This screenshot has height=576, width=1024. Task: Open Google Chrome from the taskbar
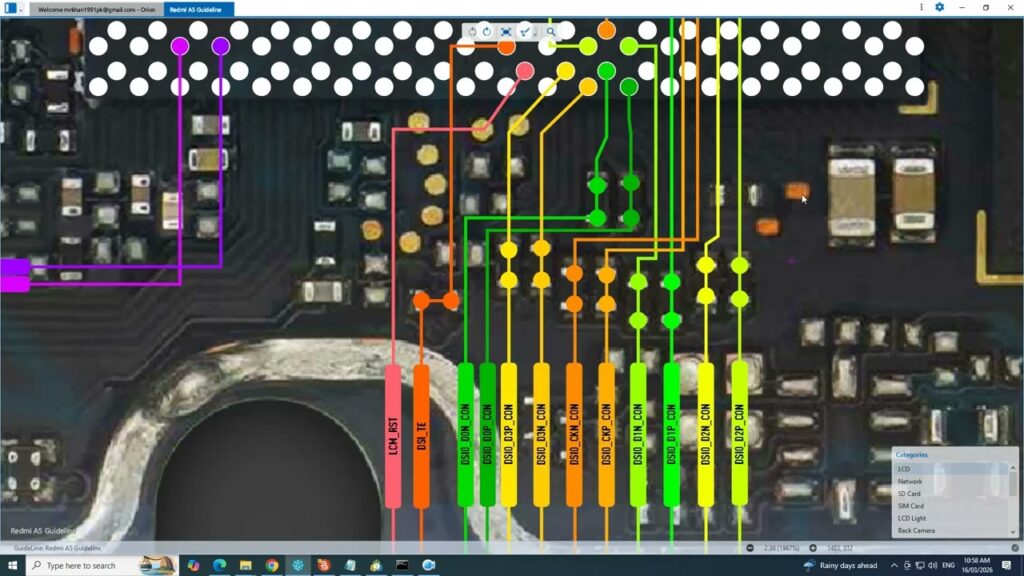(272, 566)
